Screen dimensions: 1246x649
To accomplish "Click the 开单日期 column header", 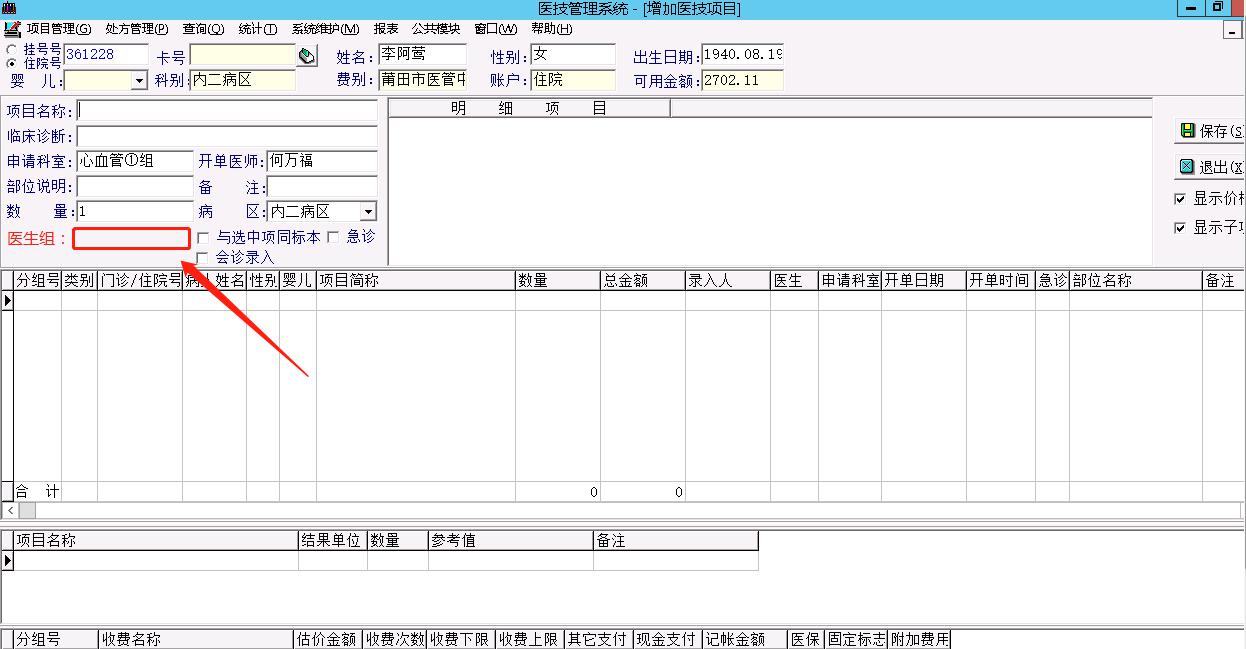I will pyautogui.click(x=924, y=281).
